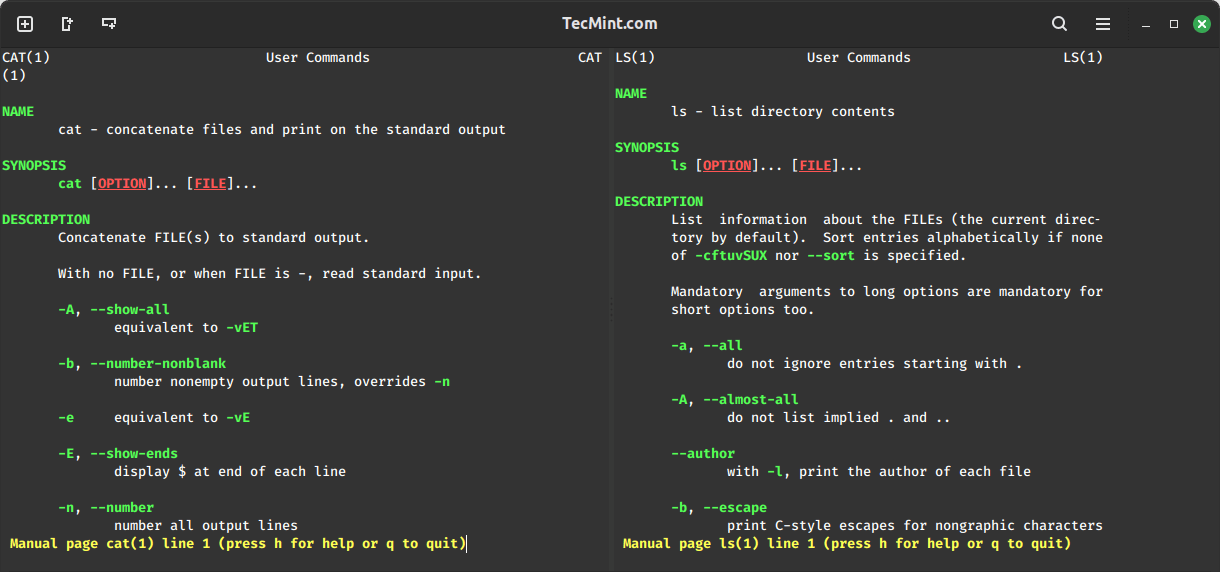Focus the ls(1) manual page status line
Screen dimensions: 1220x572
click(846, 543)
